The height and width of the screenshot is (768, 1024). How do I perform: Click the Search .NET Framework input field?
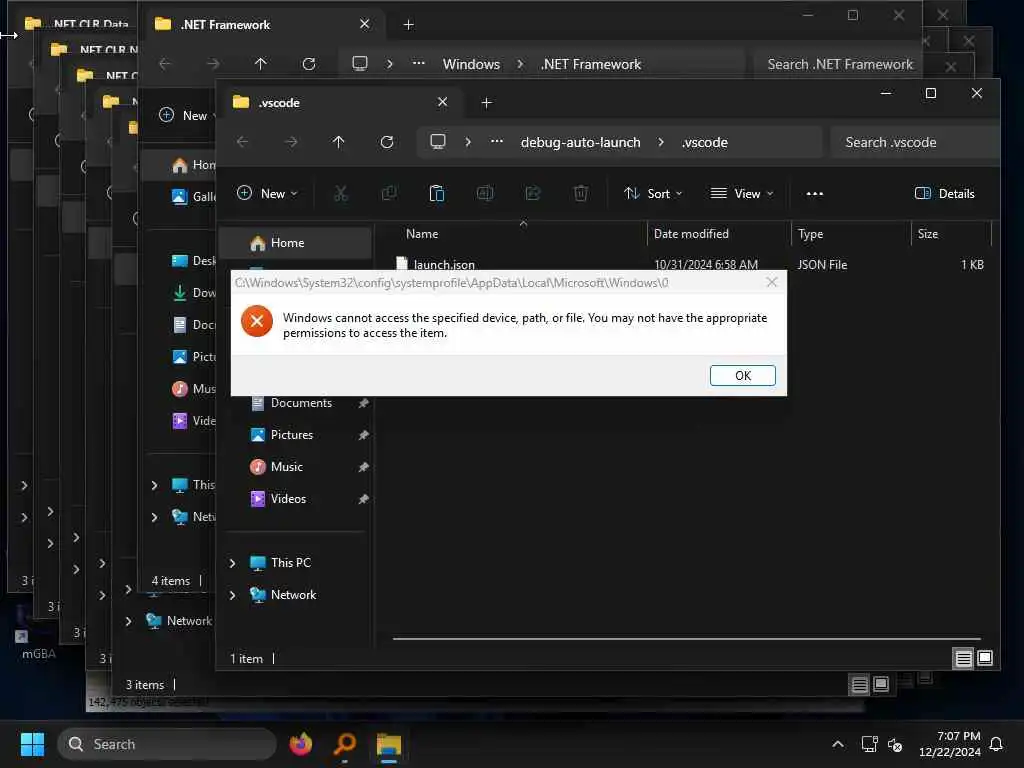(x=839, y=64)
